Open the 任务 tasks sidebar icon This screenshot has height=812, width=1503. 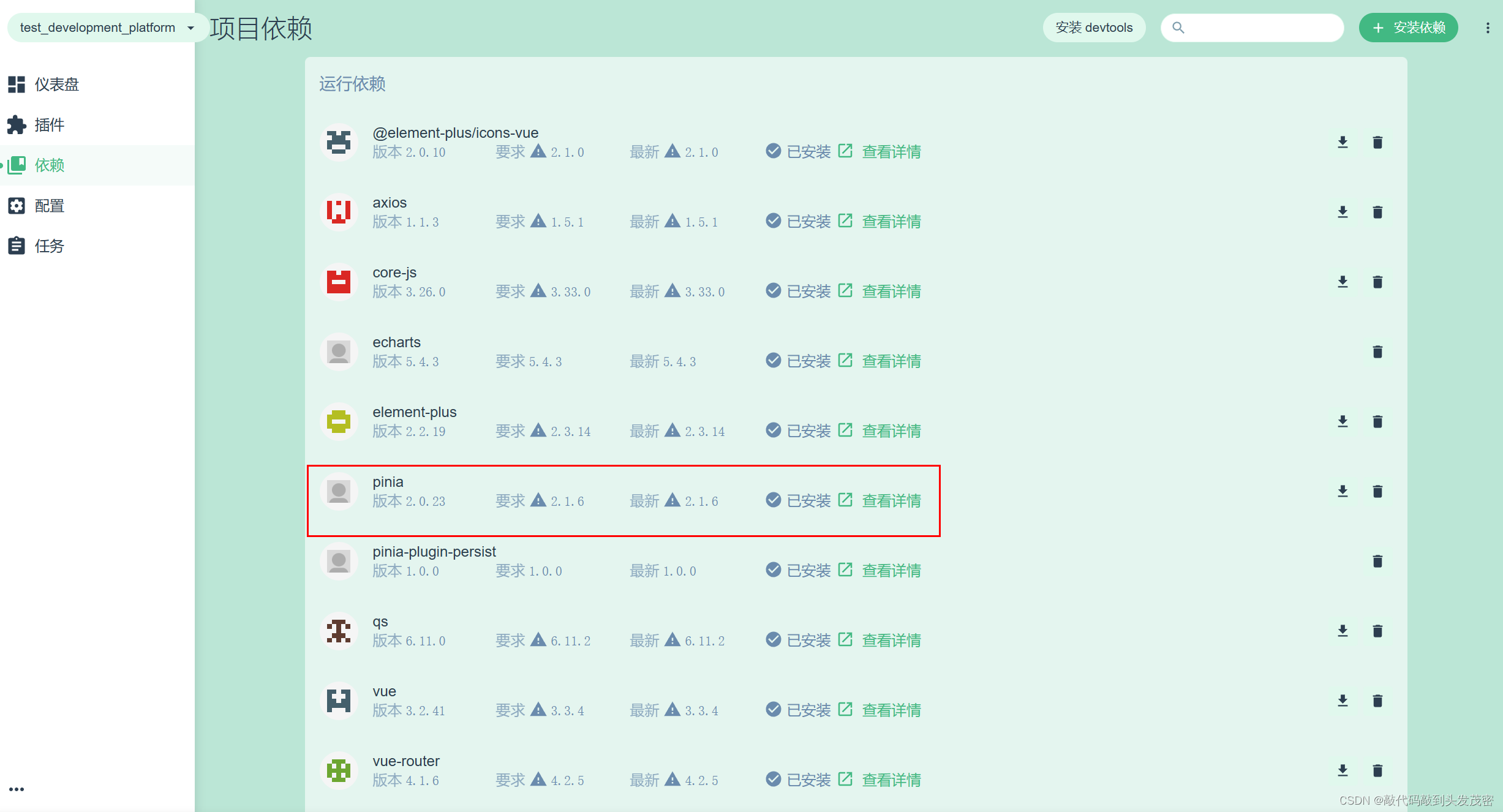click(17, 245)
